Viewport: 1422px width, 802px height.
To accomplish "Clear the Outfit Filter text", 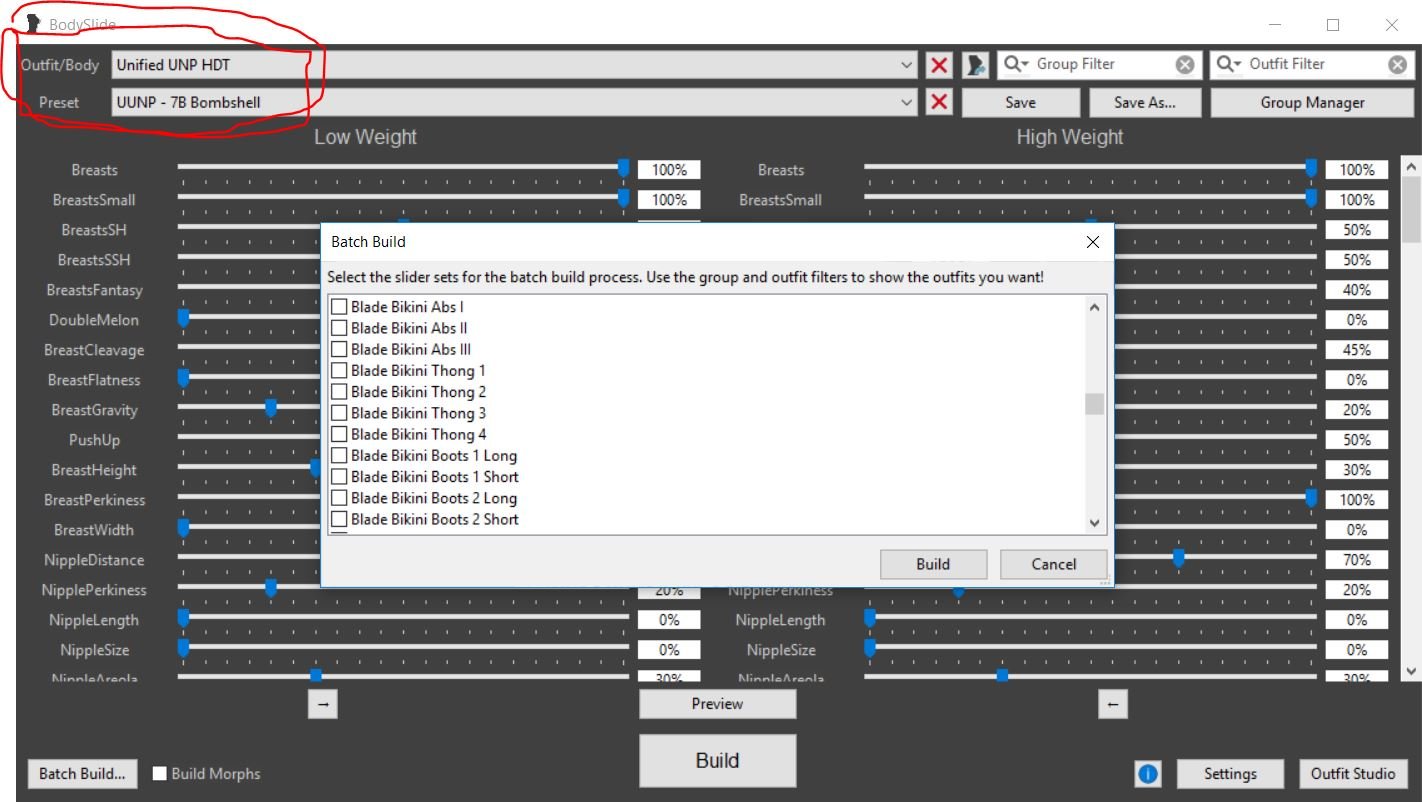I will (x=1398, y=64).
